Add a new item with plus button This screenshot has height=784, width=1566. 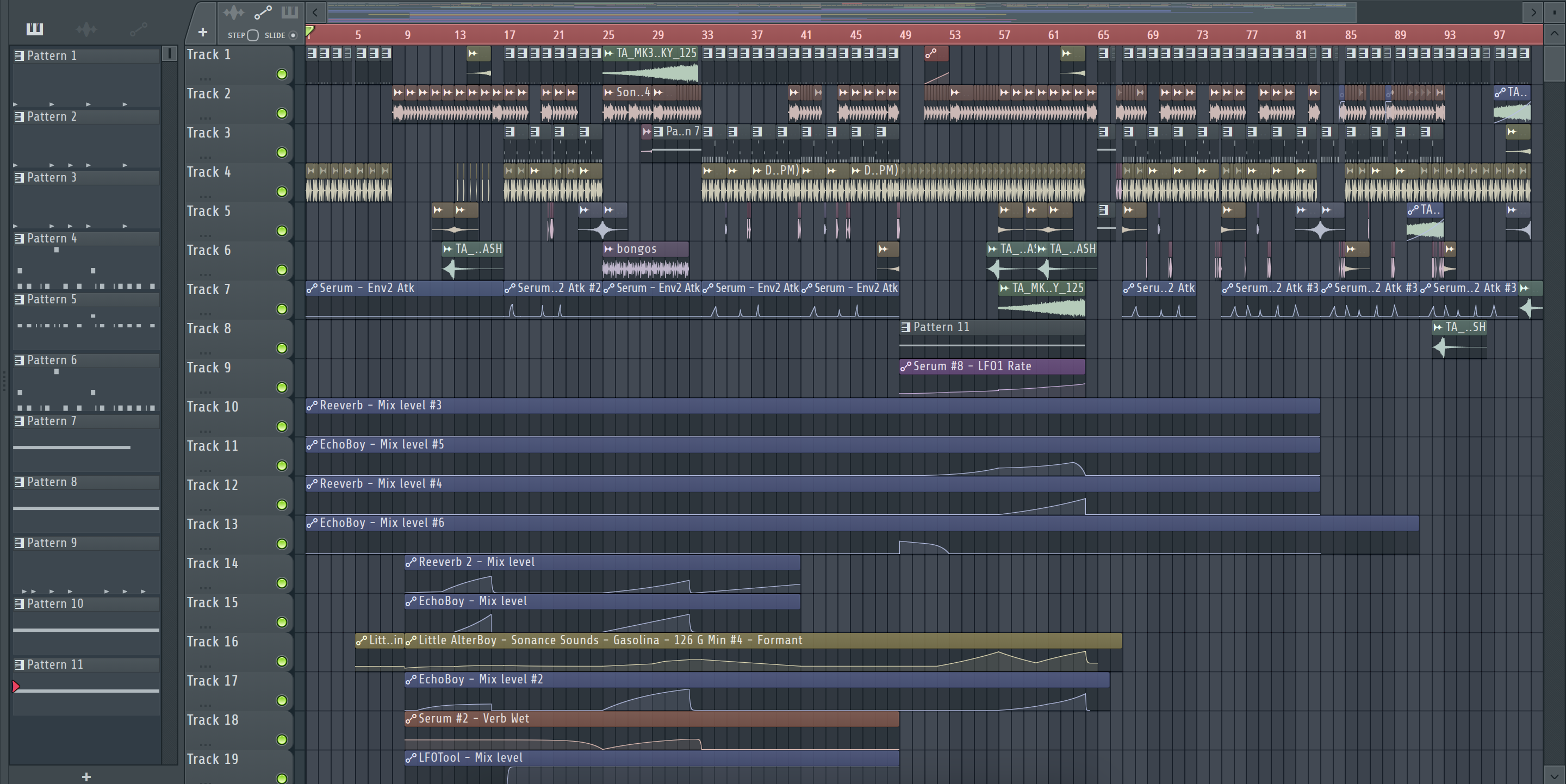tap(203, 32)
